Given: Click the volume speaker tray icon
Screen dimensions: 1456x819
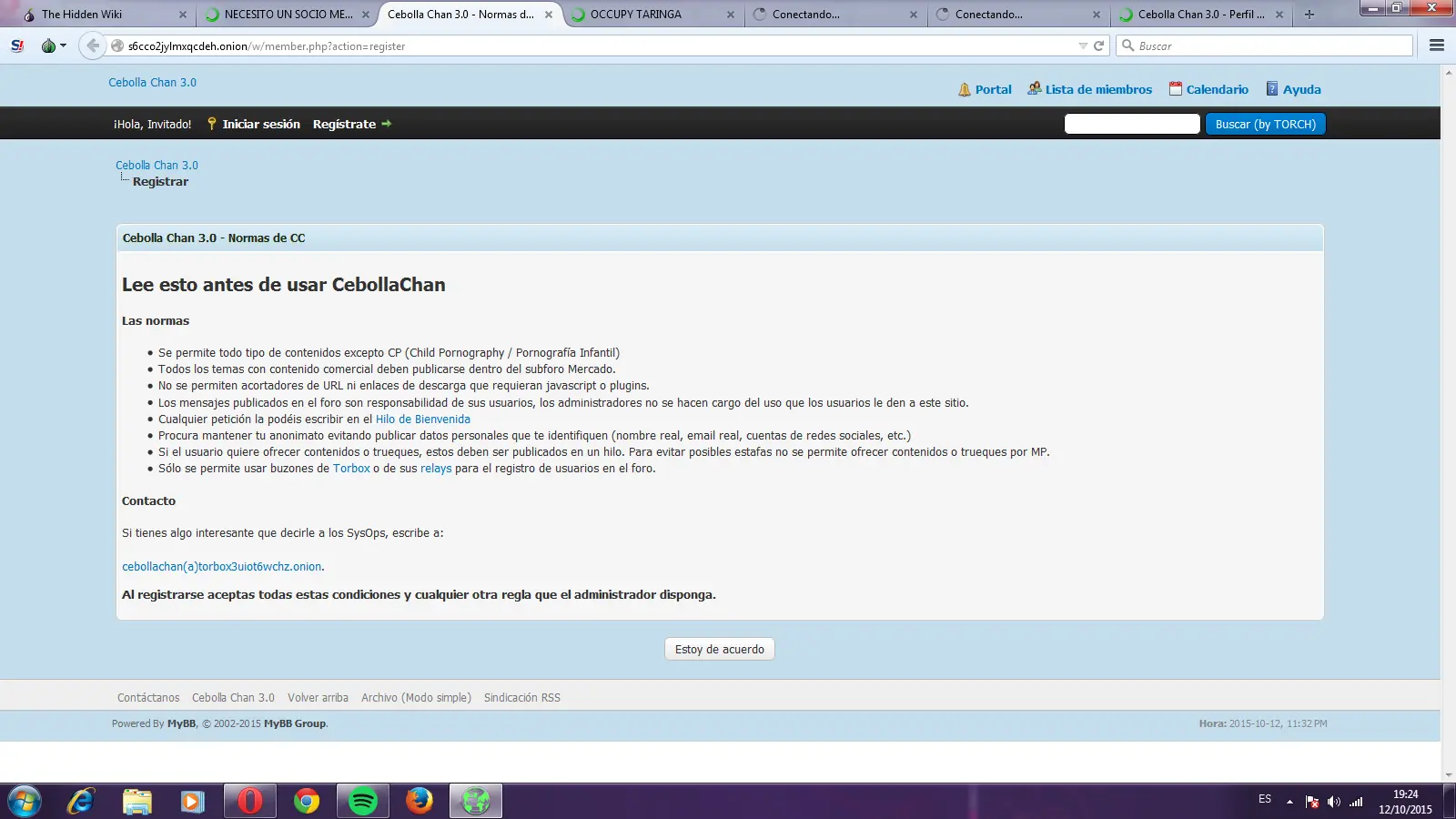Looking at the screenshot, I should pos(1333,802).
